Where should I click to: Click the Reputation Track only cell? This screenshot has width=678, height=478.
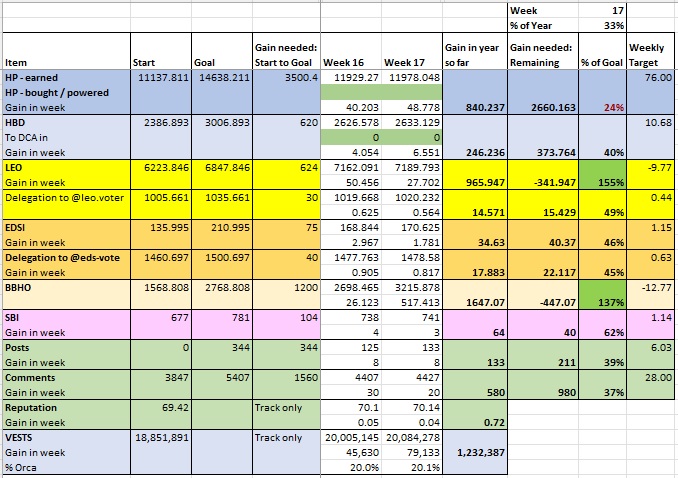point(286,407)
